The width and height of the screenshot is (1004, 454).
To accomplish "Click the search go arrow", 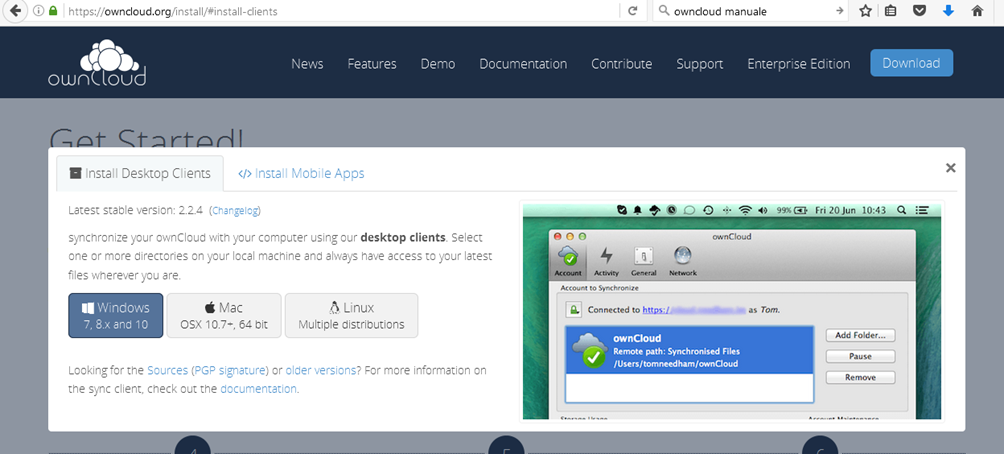I will point(839,11).
